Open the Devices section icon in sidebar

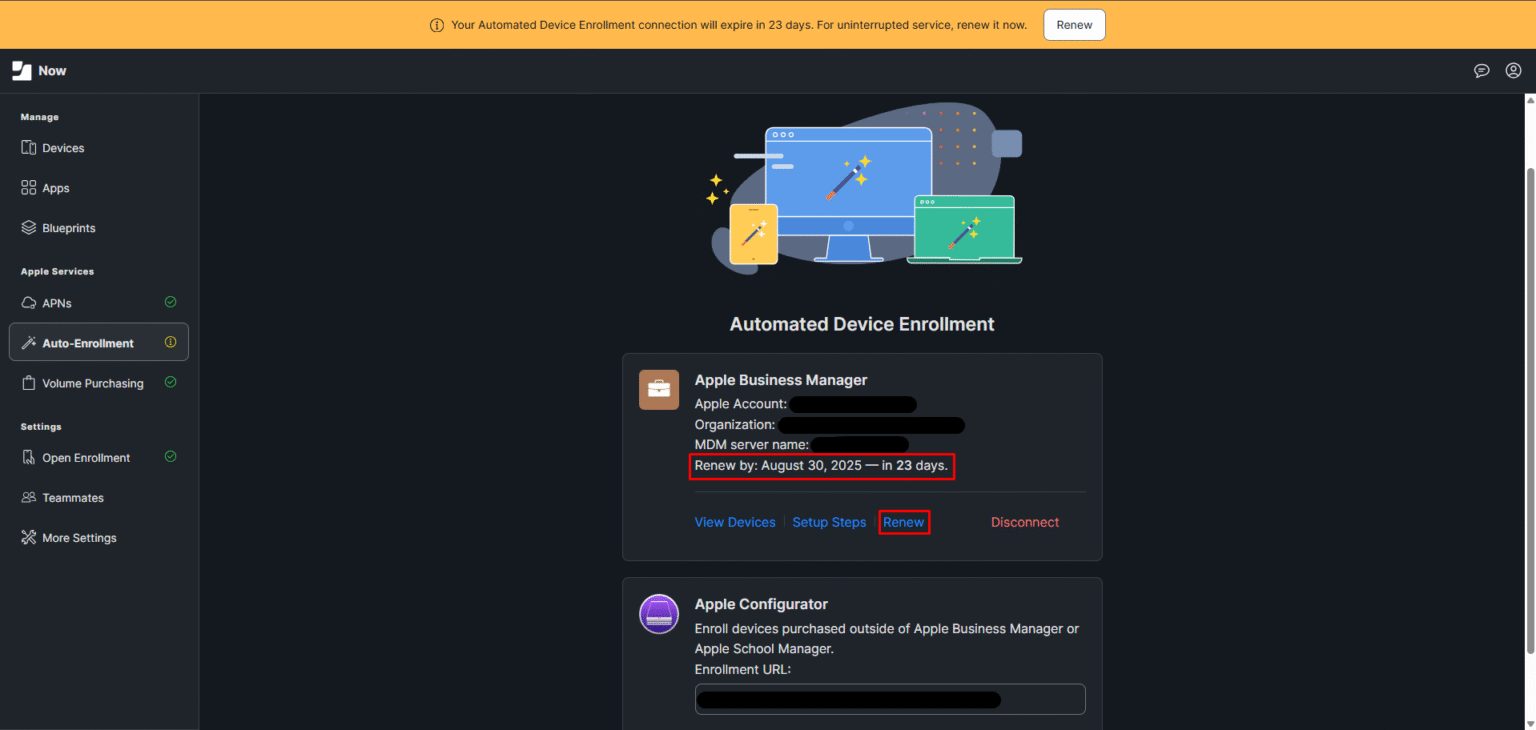click(28, 147)
